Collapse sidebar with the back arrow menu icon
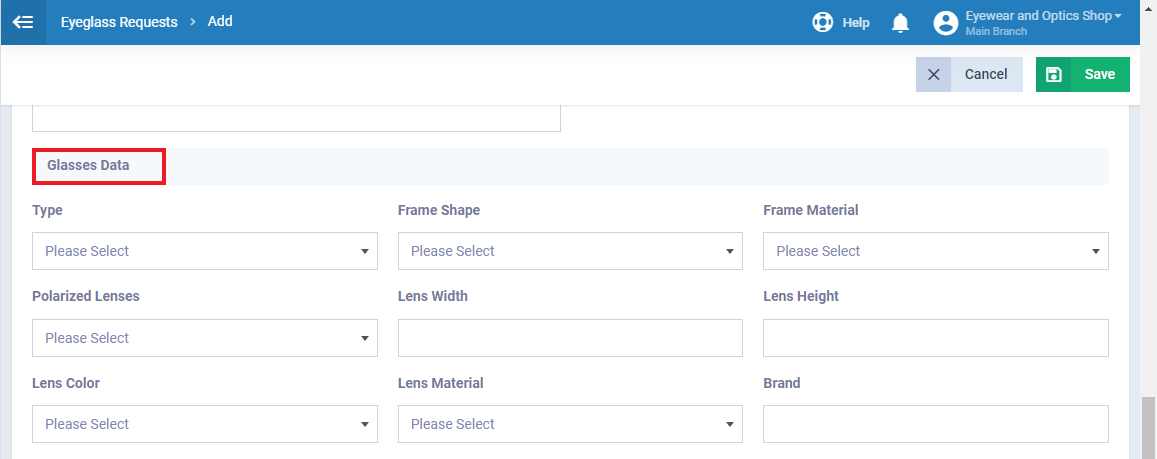1157x459 pixels. point(23,22)
